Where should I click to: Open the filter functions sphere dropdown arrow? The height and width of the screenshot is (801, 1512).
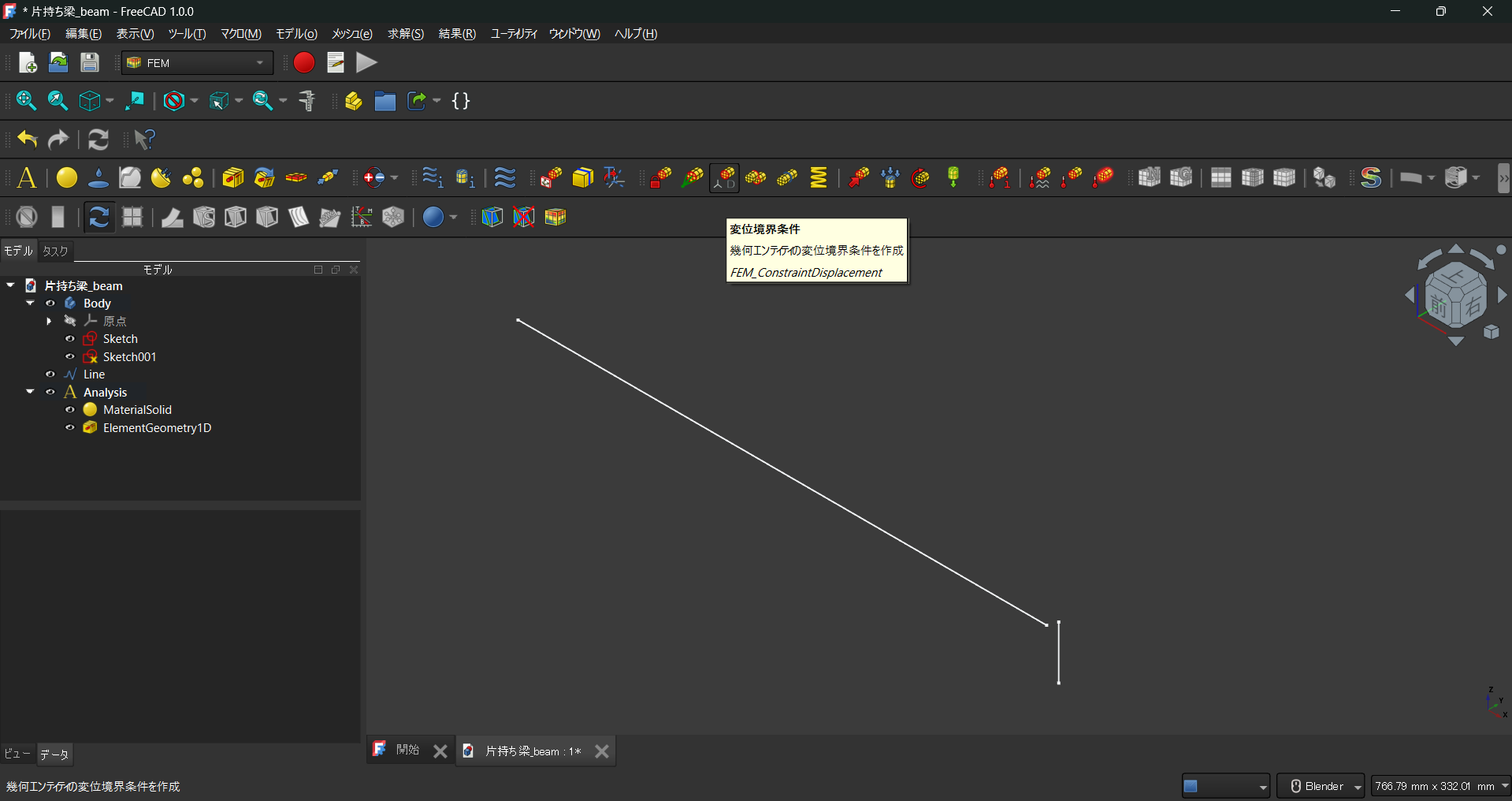tap(453, 217)
